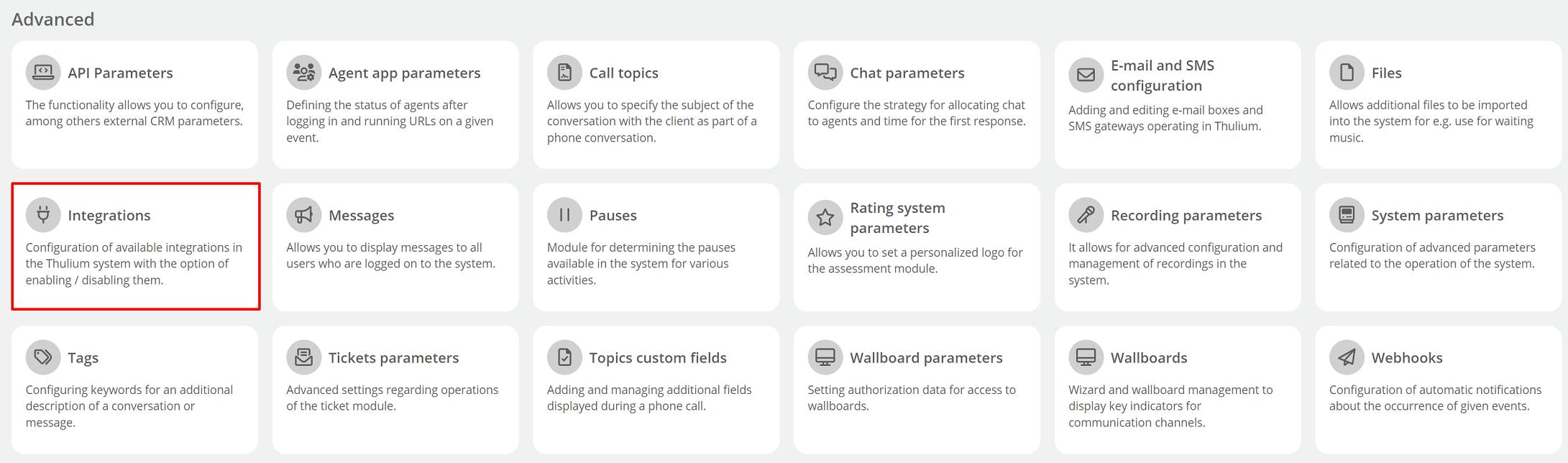1568x463 pixels.
Task: Click the Messages megaphone icon
Action: click(304, 215)
